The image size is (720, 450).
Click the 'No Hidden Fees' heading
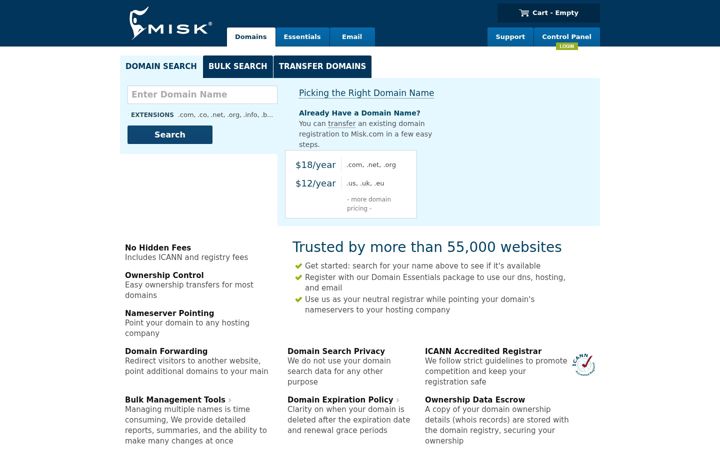(x=158, y=248)
